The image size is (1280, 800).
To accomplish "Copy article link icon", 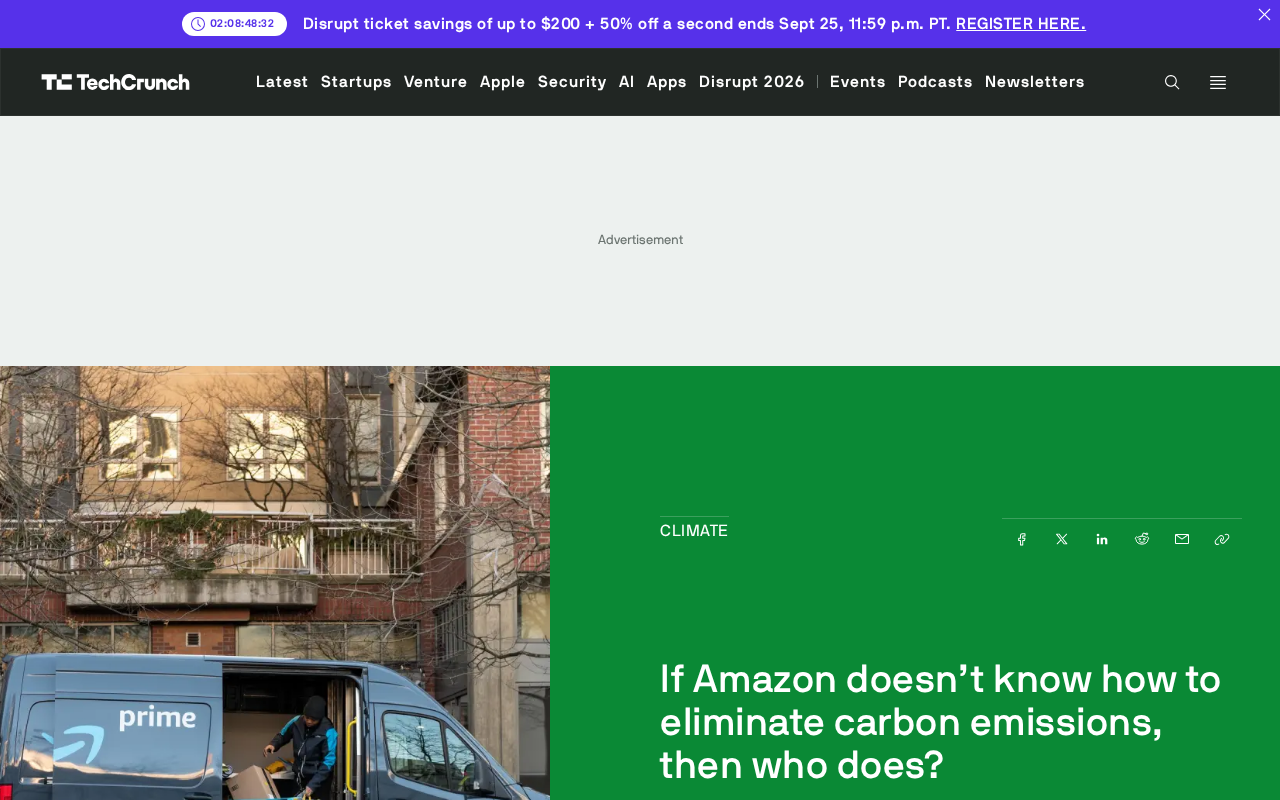I will (1222, 539).
